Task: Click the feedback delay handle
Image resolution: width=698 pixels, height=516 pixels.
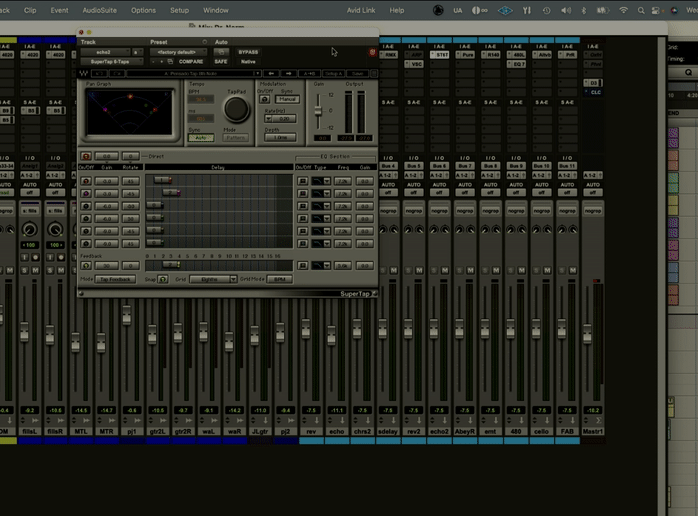Action: pyautogui.click(x=171, y=264)
